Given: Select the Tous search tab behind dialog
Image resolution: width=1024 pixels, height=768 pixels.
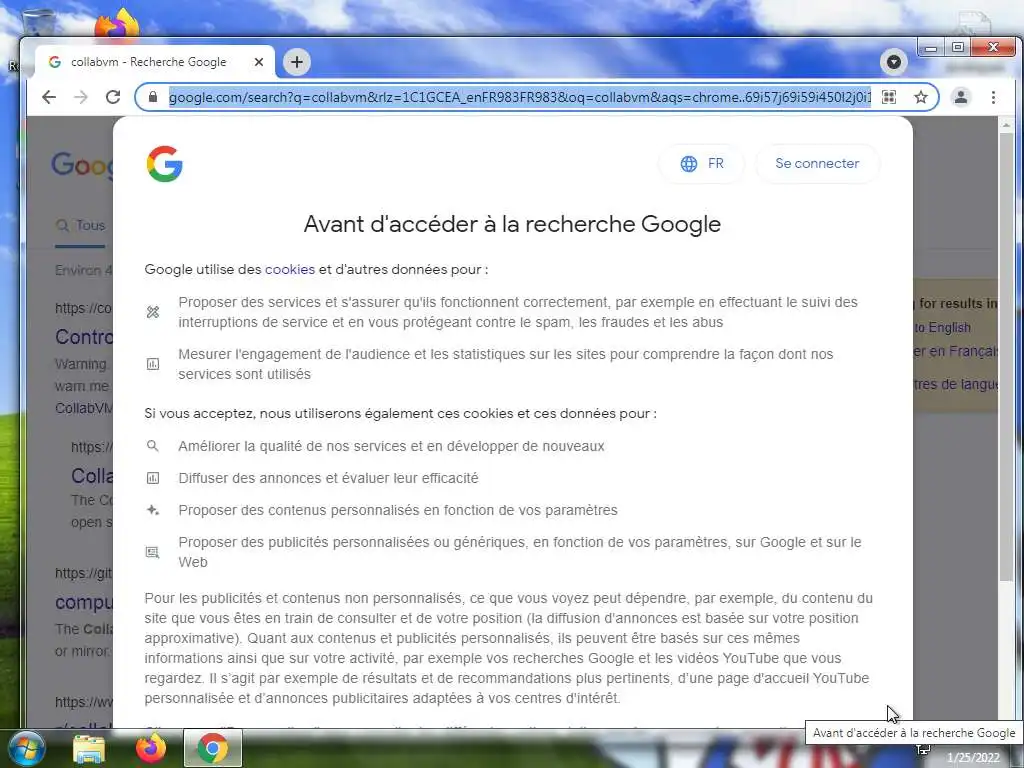Looking at the screenshot, I should pyautogui.click(x=81, y=225).
